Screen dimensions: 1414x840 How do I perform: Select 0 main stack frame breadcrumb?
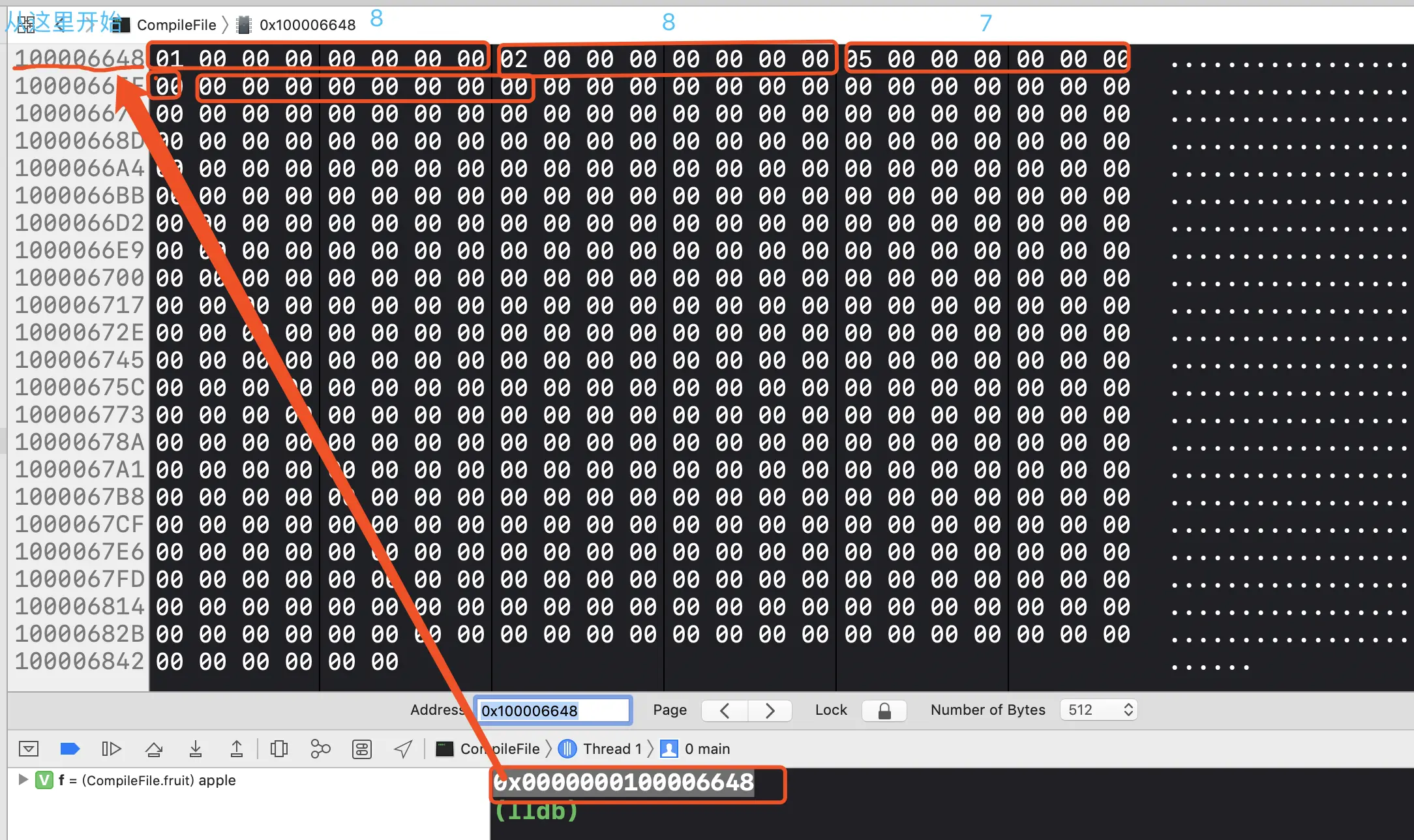click(x=706, y=749)
